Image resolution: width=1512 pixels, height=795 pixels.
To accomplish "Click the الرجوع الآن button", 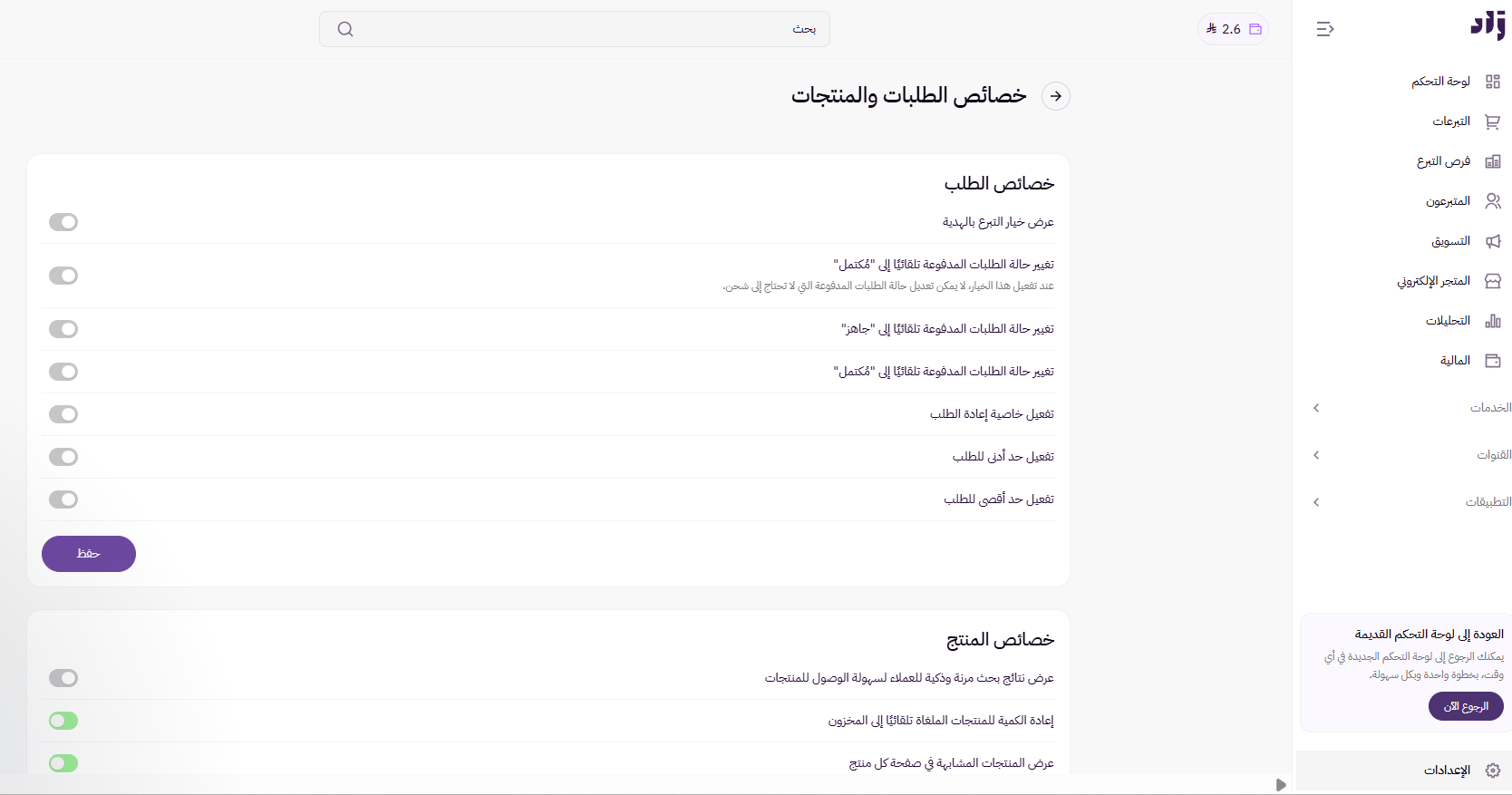I will [1466, 706].
